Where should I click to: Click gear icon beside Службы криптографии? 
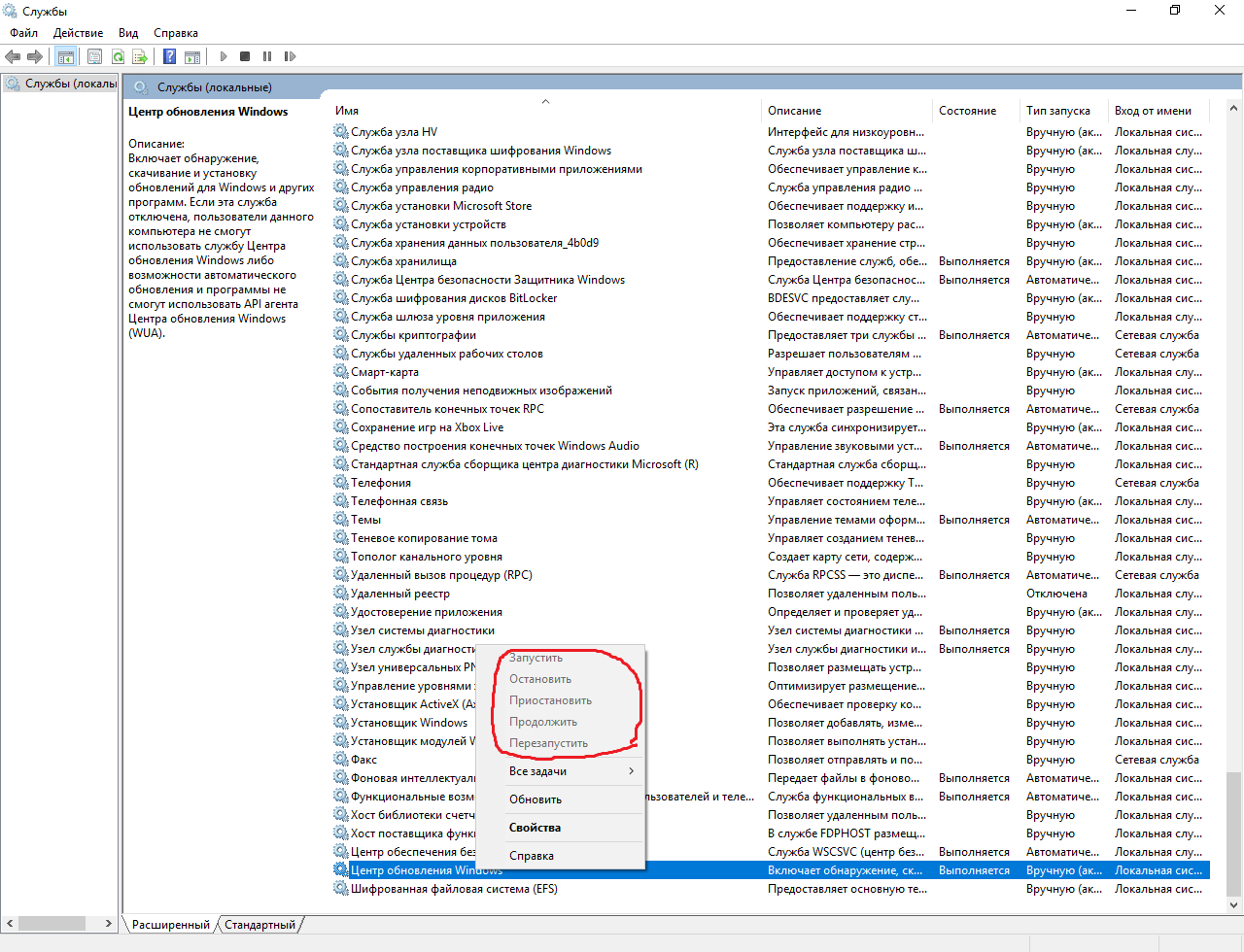341,334
